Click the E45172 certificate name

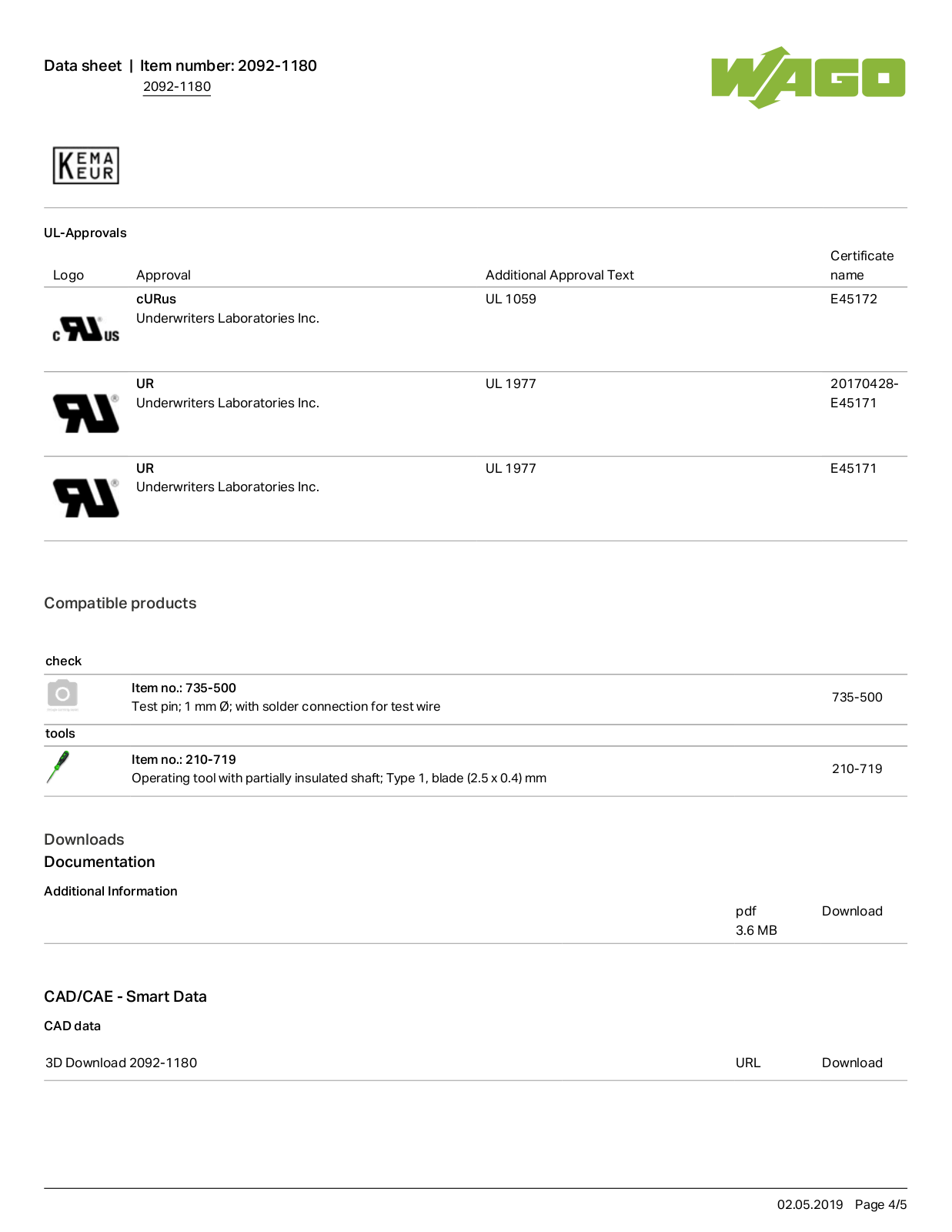click(x=853, y=300)
